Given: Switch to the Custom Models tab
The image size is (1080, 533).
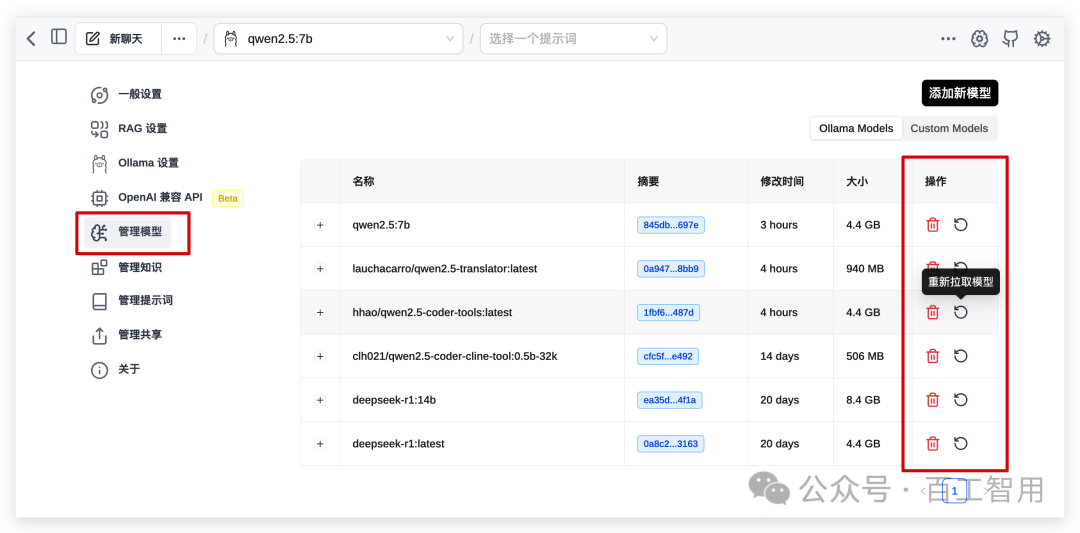Looking at the screenshot, I should [949, 128].
